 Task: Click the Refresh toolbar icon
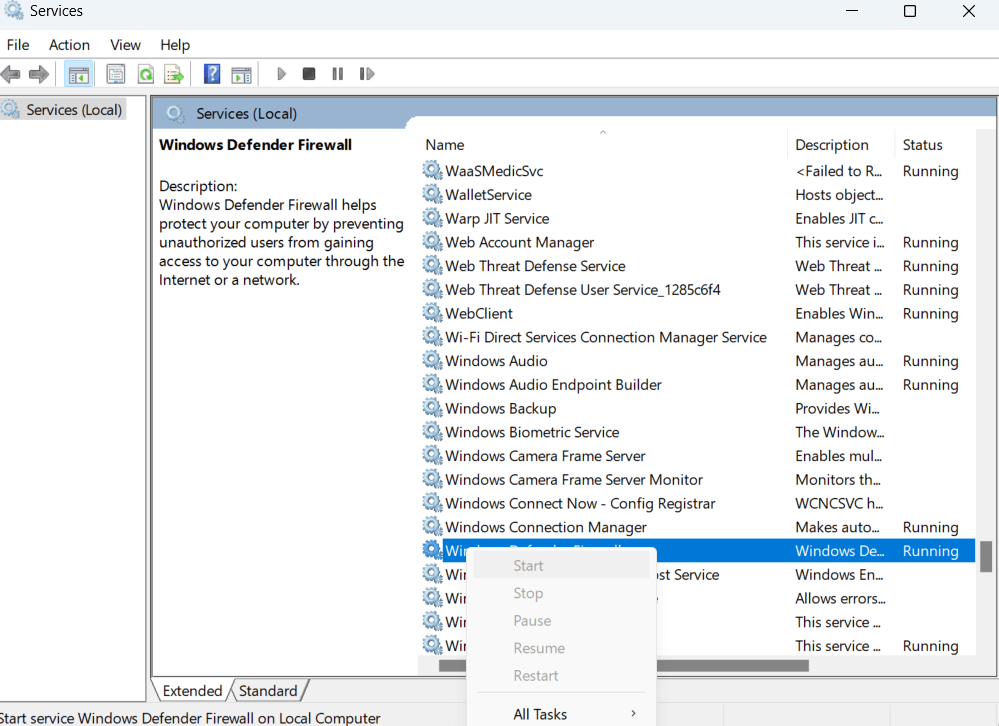[145, 74]
